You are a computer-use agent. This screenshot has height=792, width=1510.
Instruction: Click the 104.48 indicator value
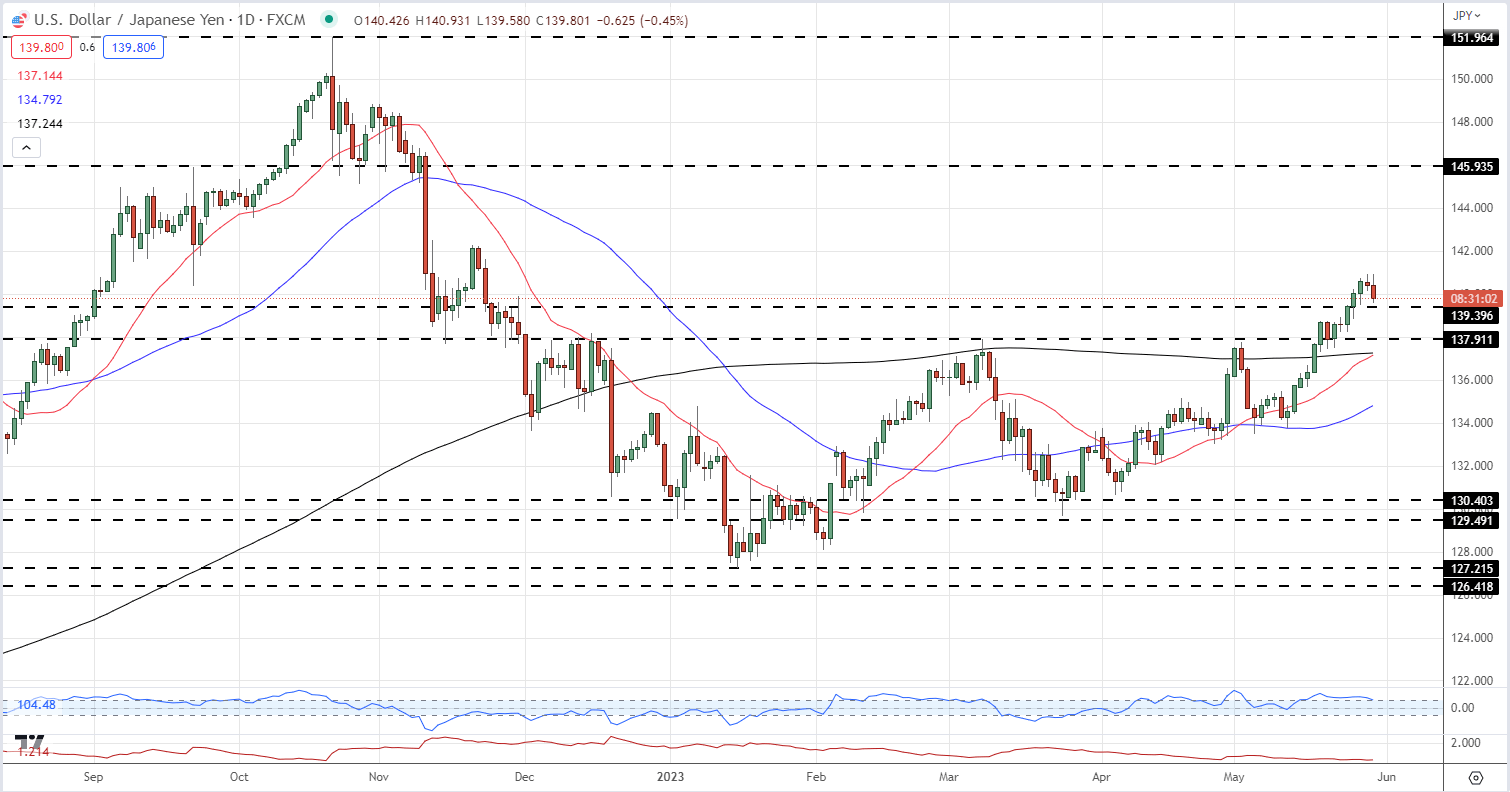[35, 705]
